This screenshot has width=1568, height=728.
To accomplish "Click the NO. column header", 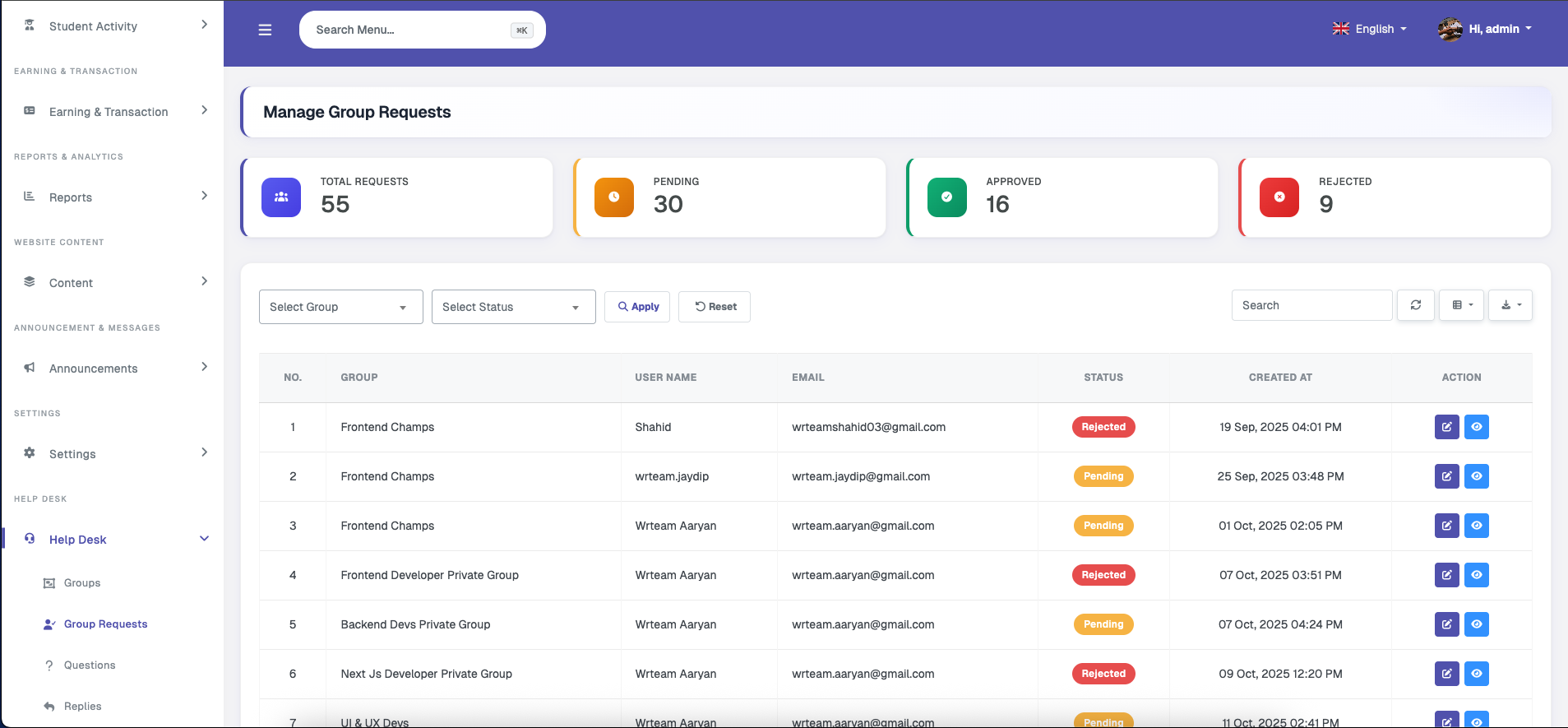I will pos(293,378).
